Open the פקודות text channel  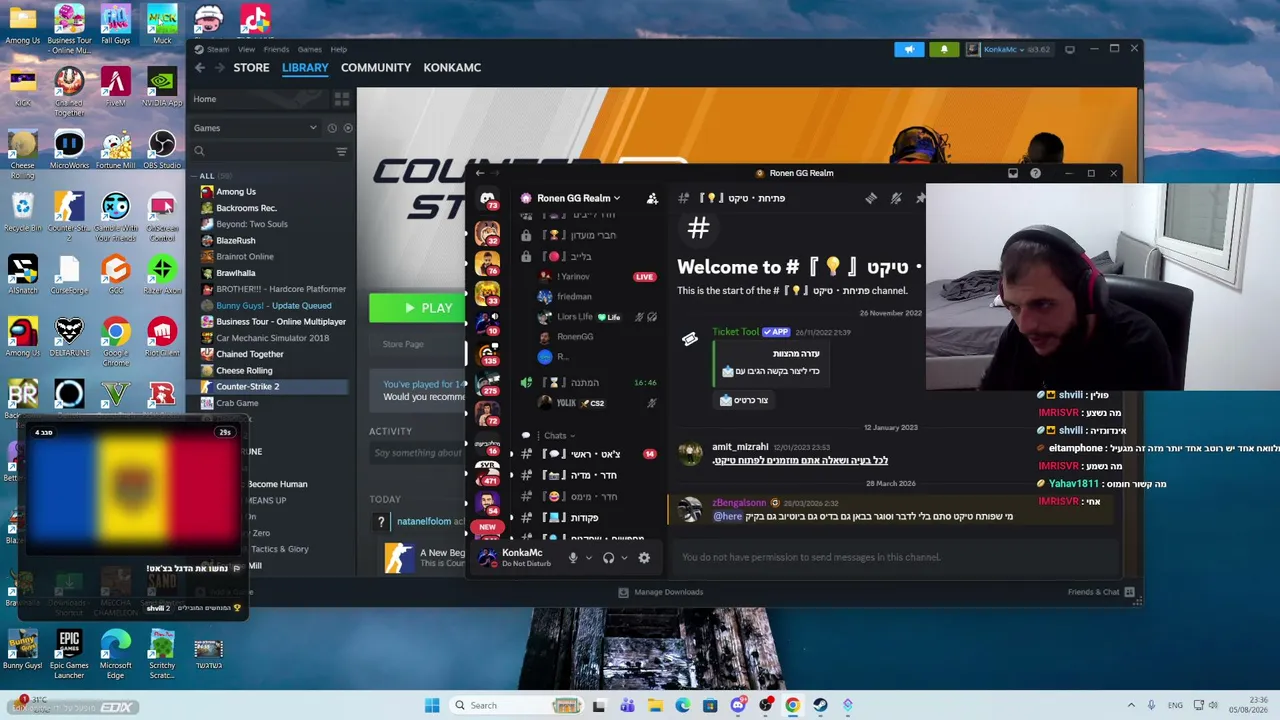pyautogui.click(x=587, y=518)
